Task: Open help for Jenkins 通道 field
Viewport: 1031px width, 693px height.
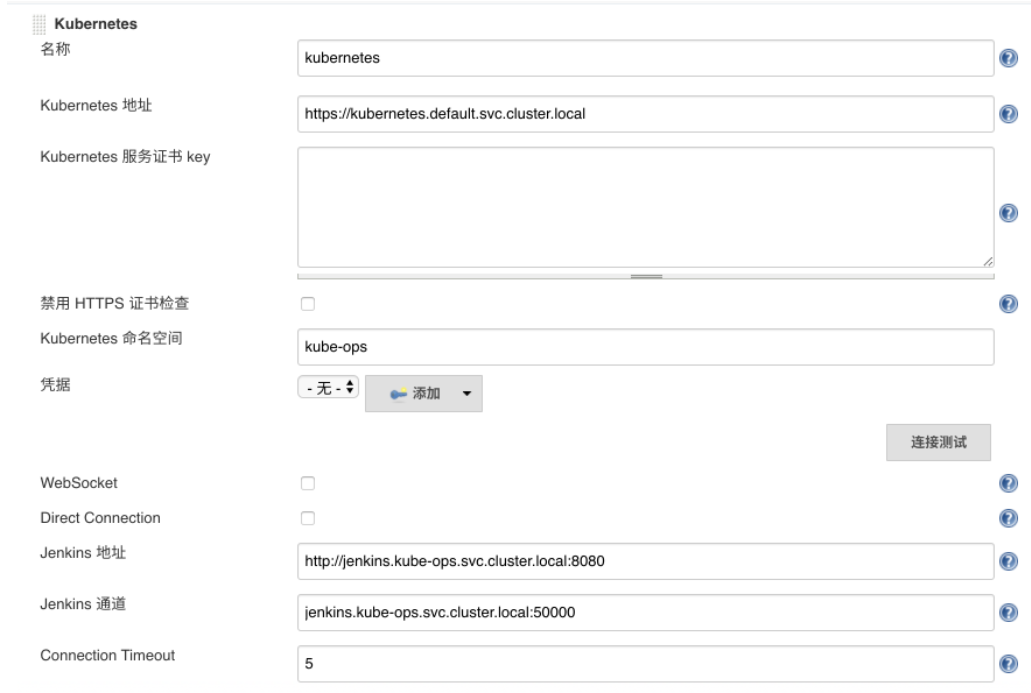Action: pos(1008,612)
